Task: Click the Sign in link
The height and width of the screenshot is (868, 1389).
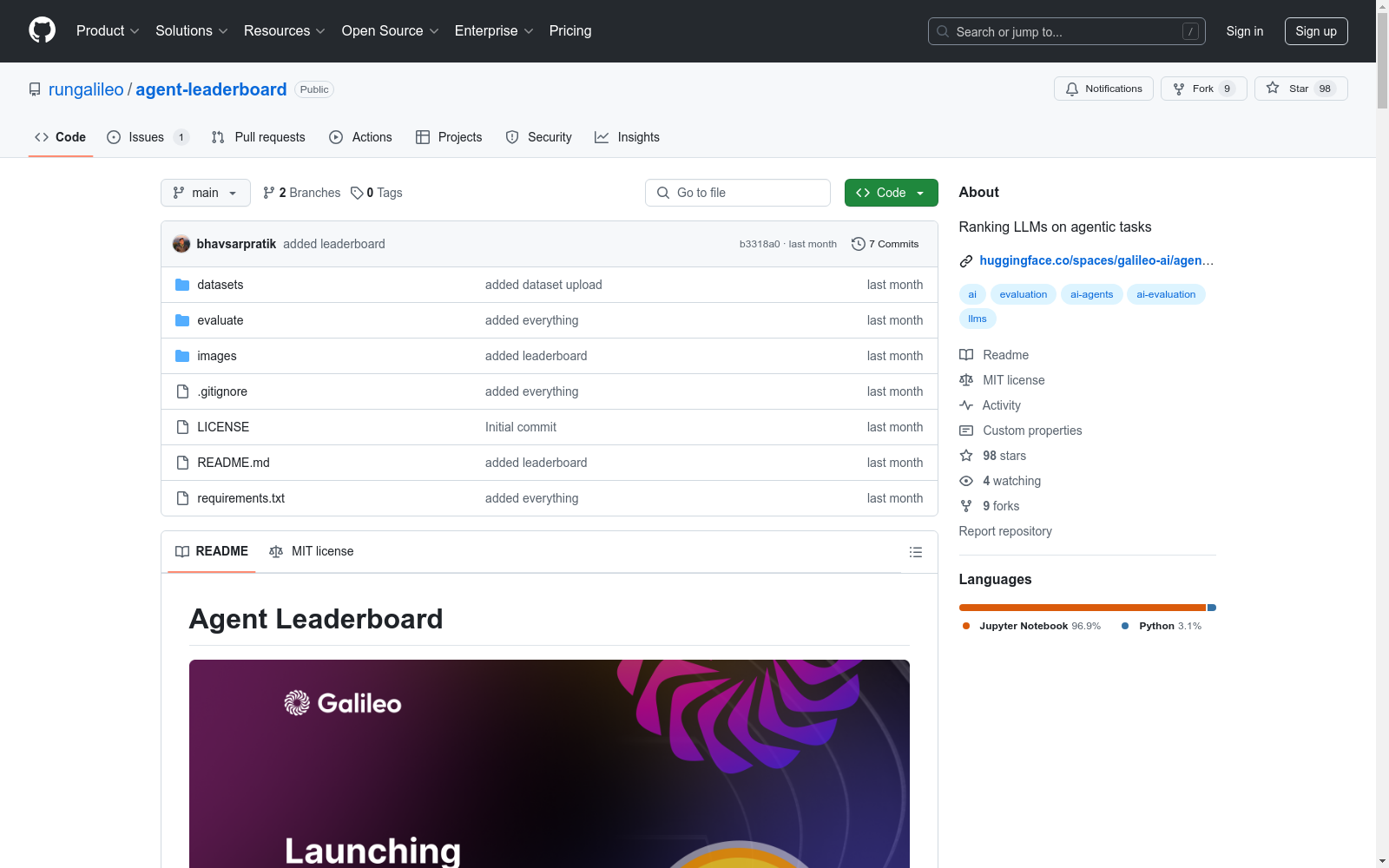Action: pos(1245,31)
